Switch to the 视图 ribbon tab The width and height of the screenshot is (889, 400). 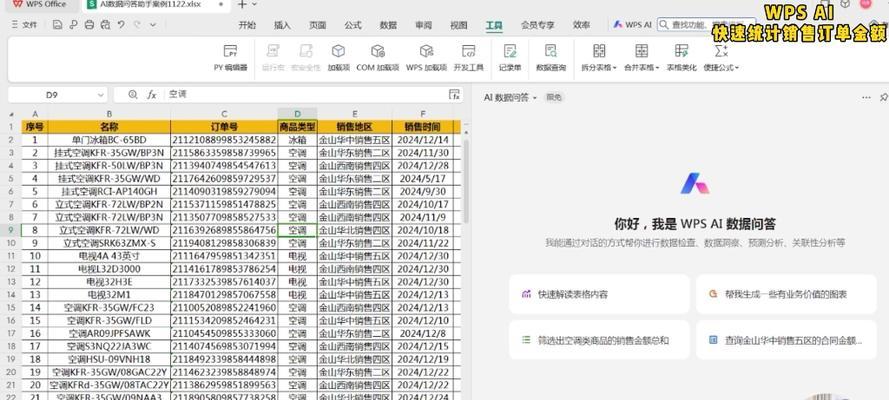tap(458, 25)
